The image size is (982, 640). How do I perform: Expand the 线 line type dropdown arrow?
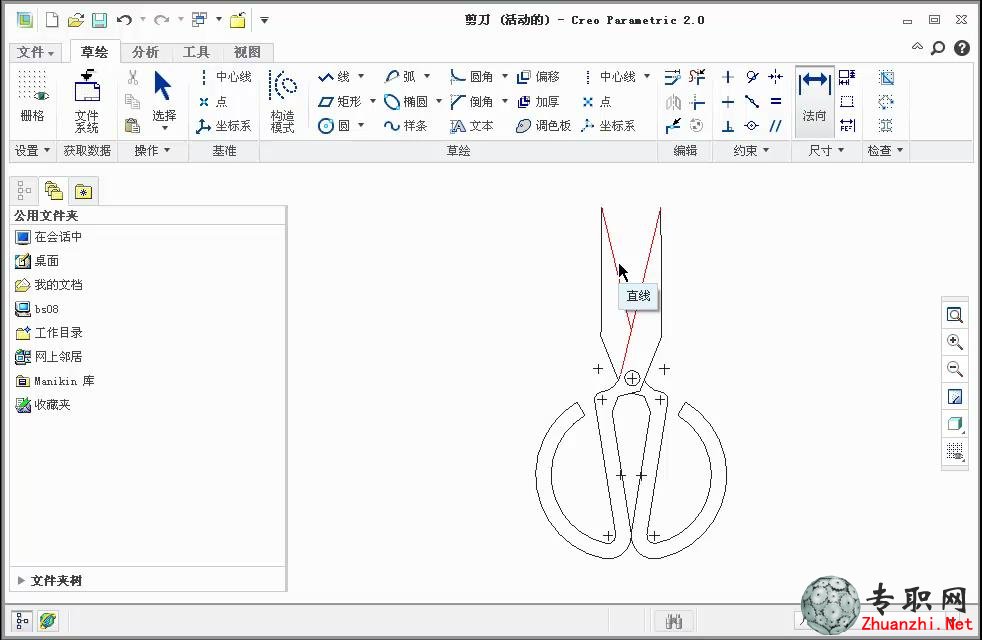(361, 77)
